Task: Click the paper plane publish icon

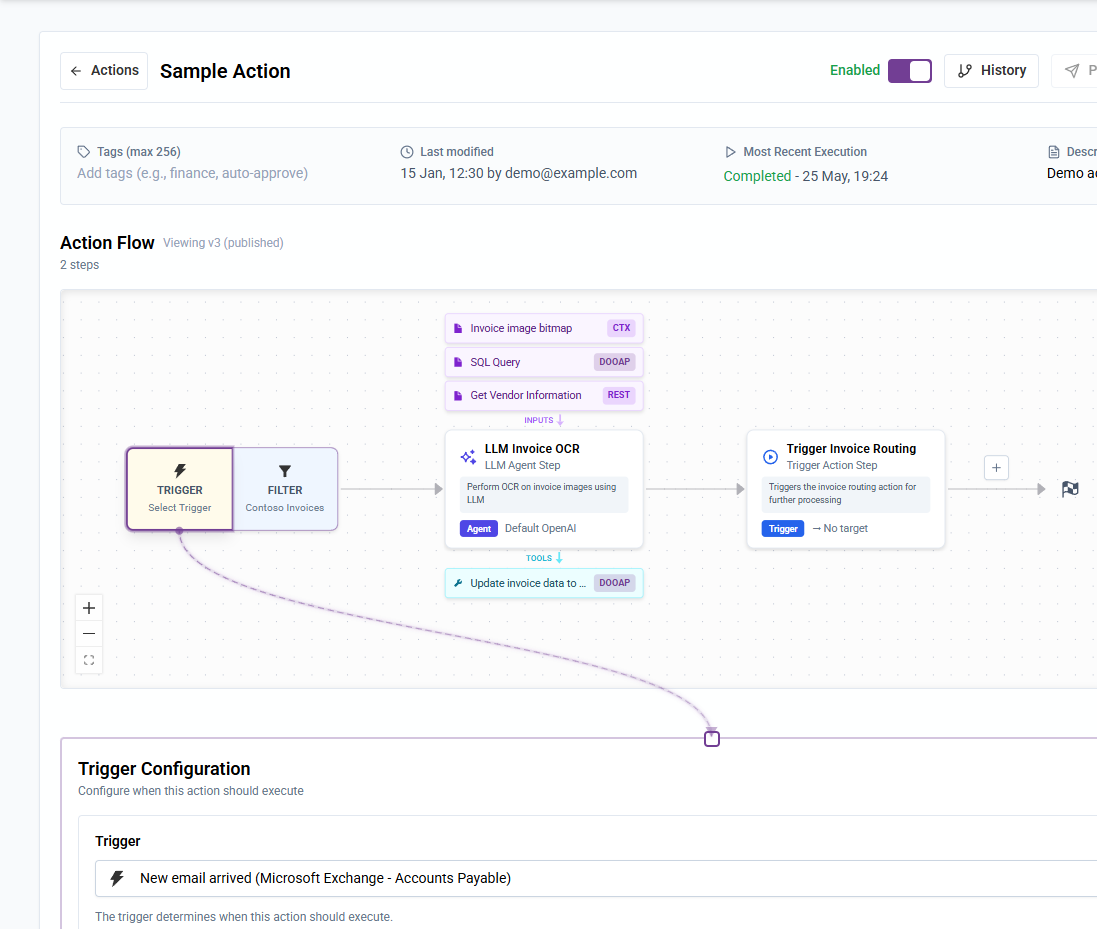Action: [x=1072, y=71]
